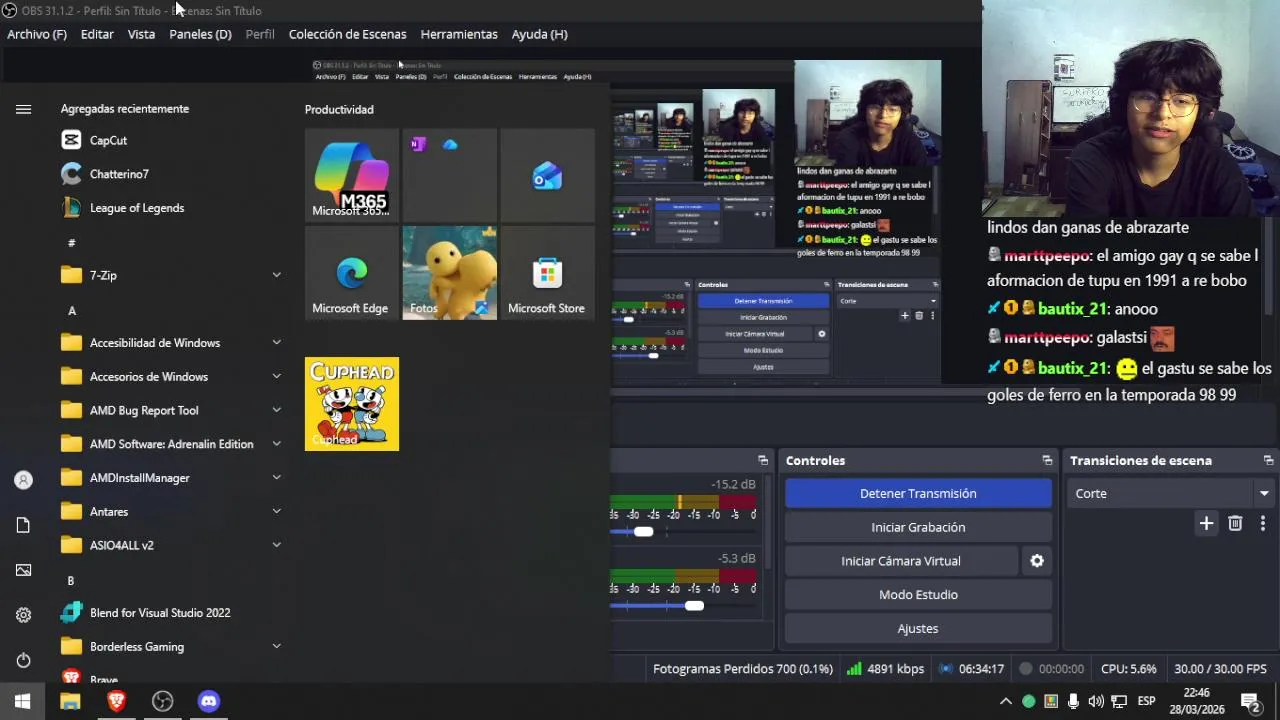This screenshot has width=1280, height=720.
Task: Click the Windows Start button
Action: [23, 701]
